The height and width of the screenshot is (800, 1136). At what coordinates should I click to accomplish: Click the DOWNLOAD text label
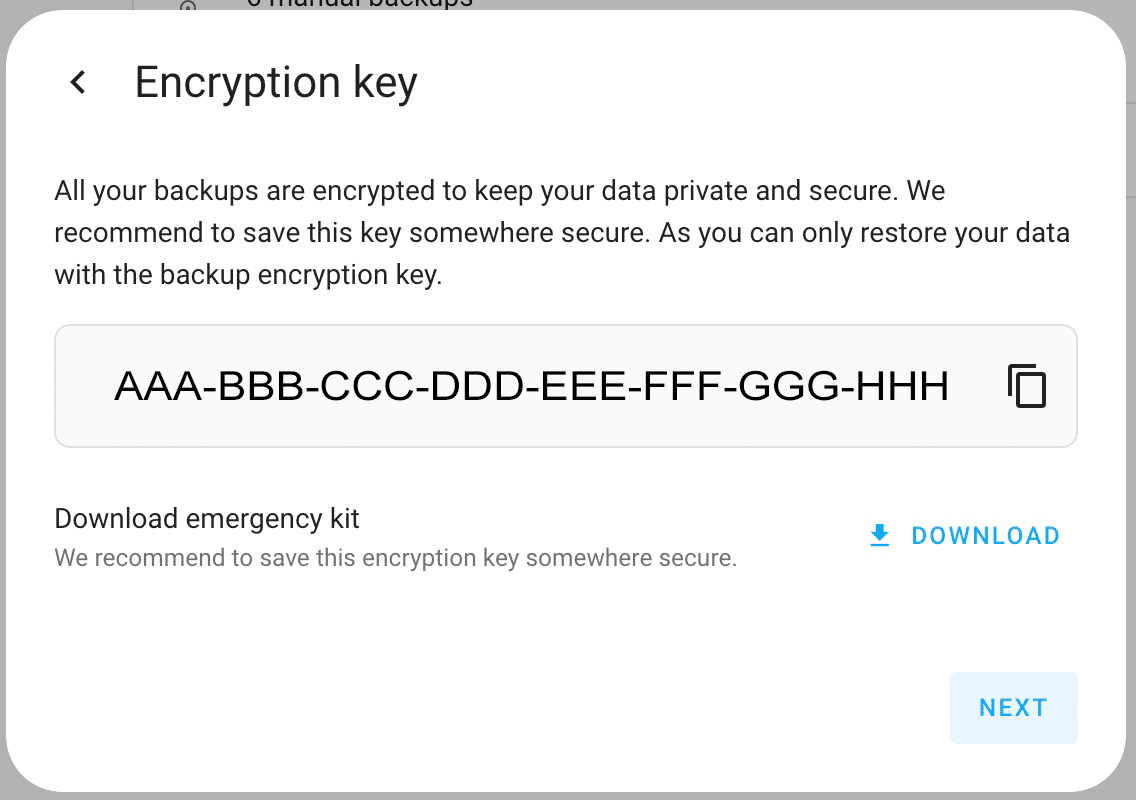click(985, 536)
